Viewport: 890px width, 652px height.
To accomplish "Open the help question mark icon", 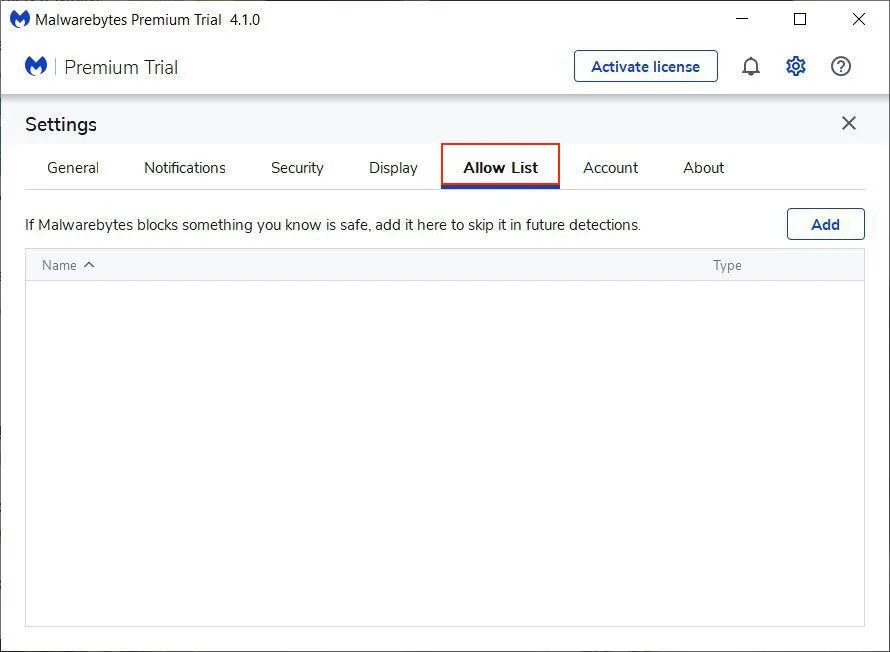I will (x=841, y=67).
